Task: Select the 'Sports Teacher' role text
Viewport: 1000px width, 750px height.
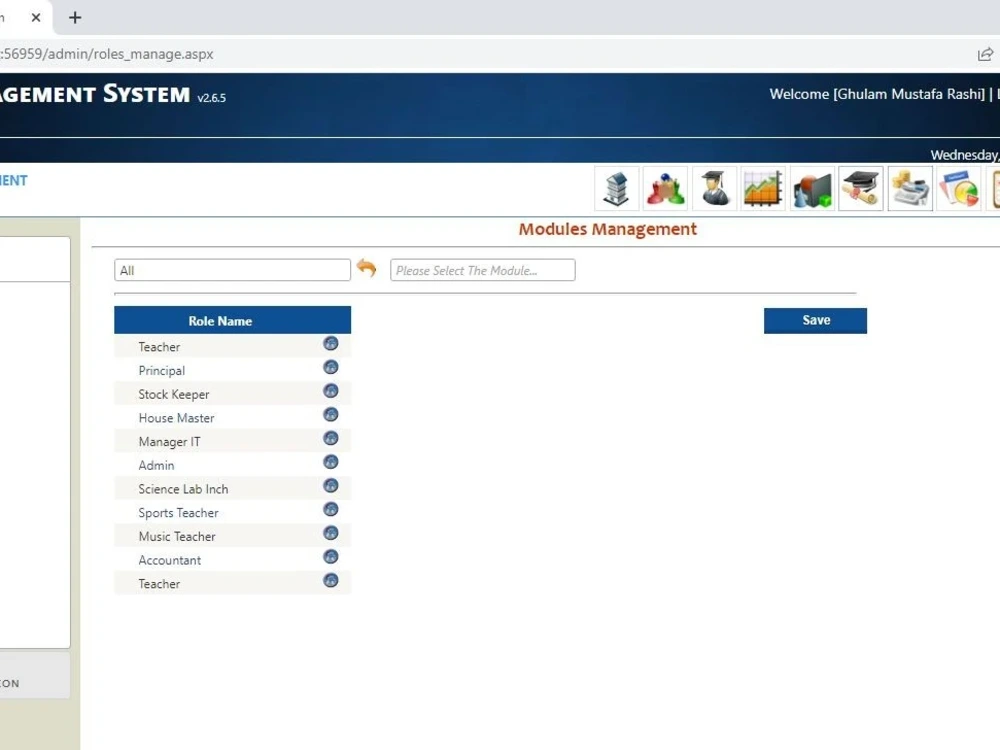Action: click(x=178, y=513)
